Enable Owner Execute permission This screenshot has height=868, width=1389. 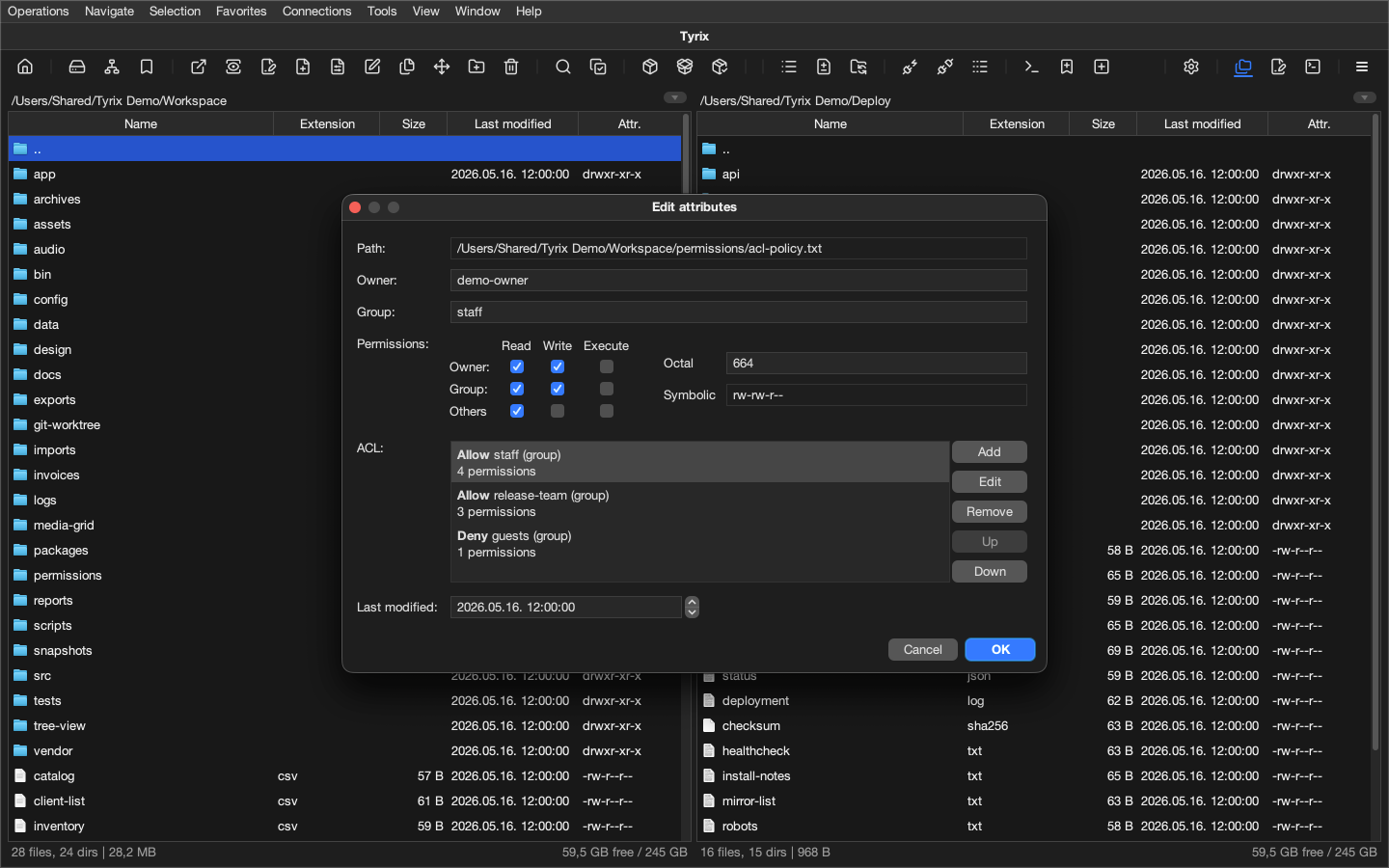pyautogui.click(x=607, y=366)
